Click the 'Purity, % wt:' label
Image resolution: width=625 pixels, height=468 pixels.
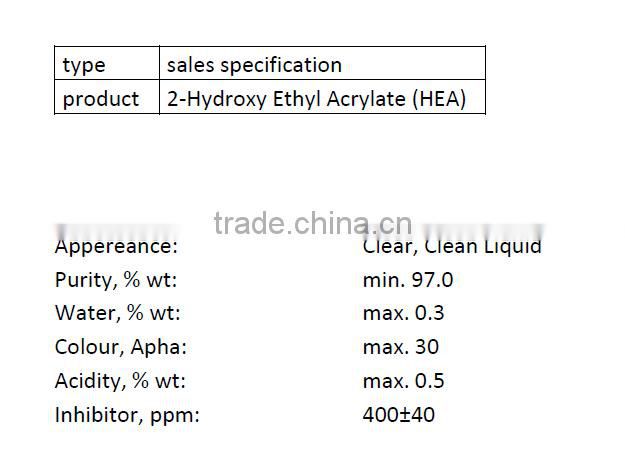pos(115,280)
